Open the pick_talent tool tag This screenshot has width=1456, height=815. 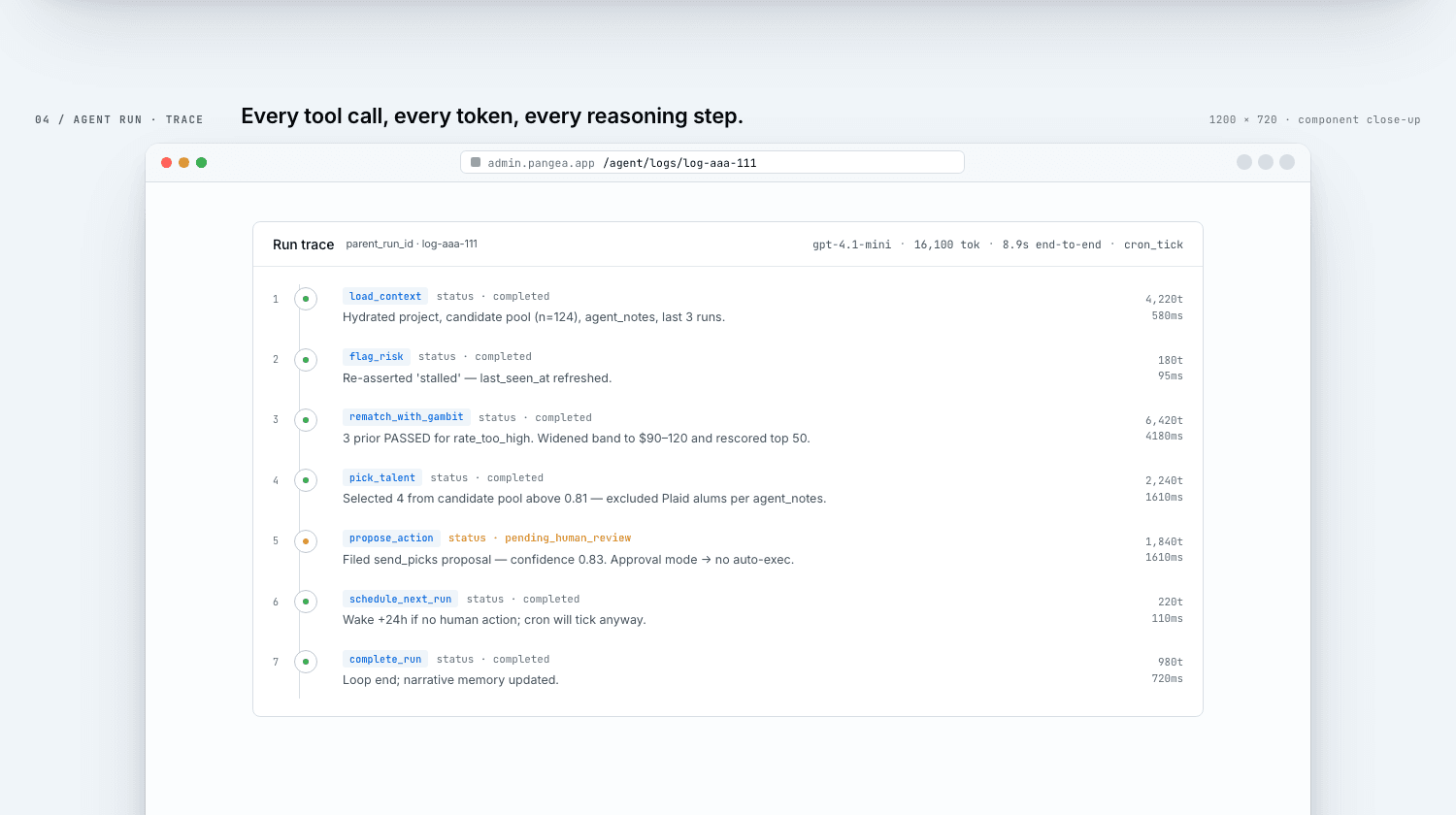pos(382,477)
